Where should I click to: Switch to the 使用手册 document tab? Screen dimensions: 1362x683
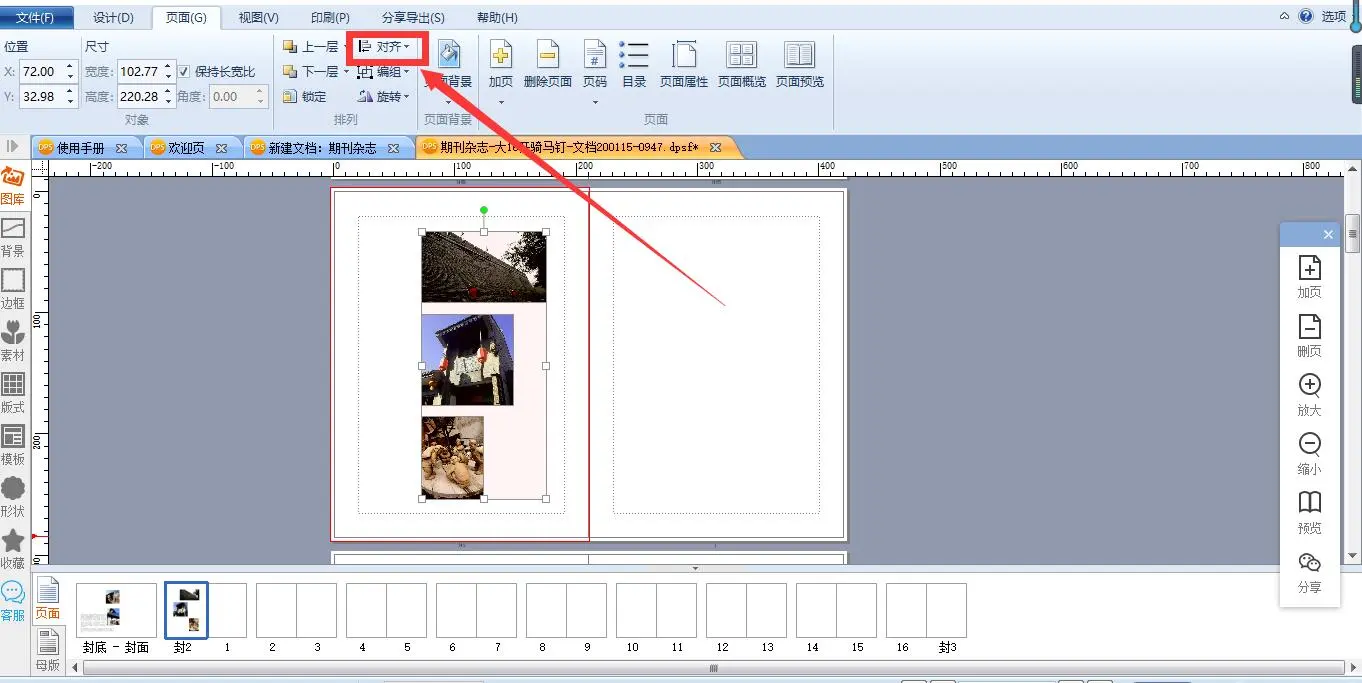click(x=80, y=148)
